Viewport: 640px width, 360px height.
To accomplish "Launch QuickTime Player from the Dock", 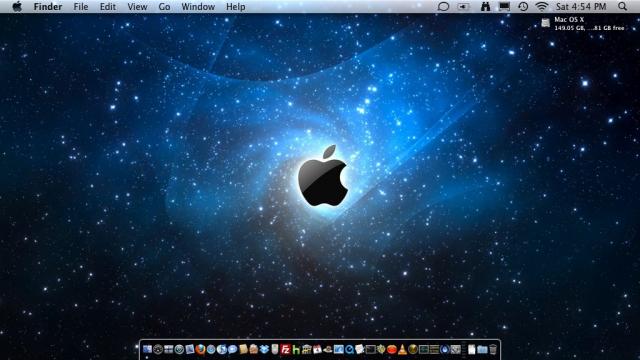I will 349,349.
